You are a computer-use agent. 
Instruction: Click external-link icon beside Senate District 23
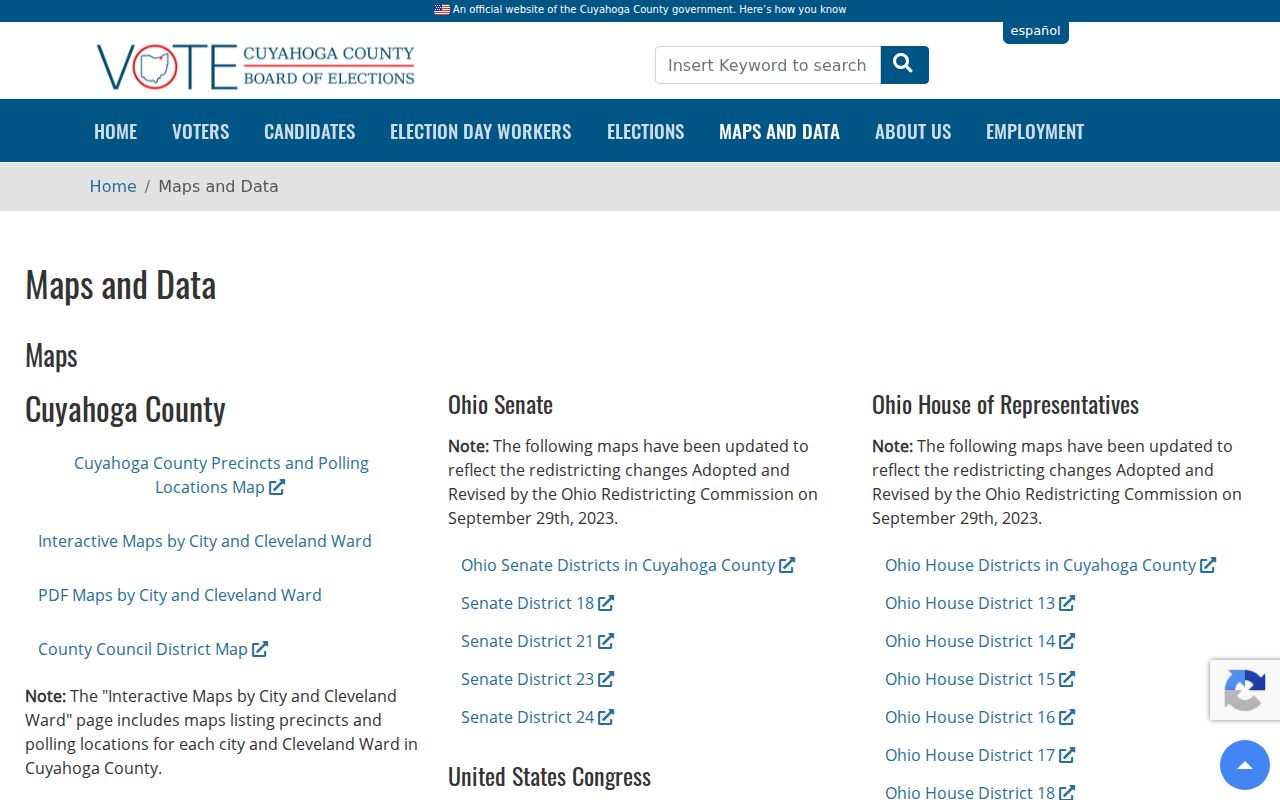pyautogui.click(x=606, y=679)
